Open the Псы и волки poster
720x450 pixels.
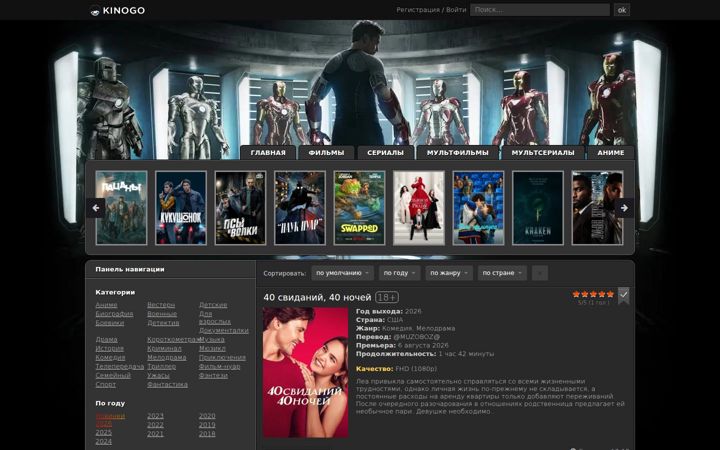point(241,208)
